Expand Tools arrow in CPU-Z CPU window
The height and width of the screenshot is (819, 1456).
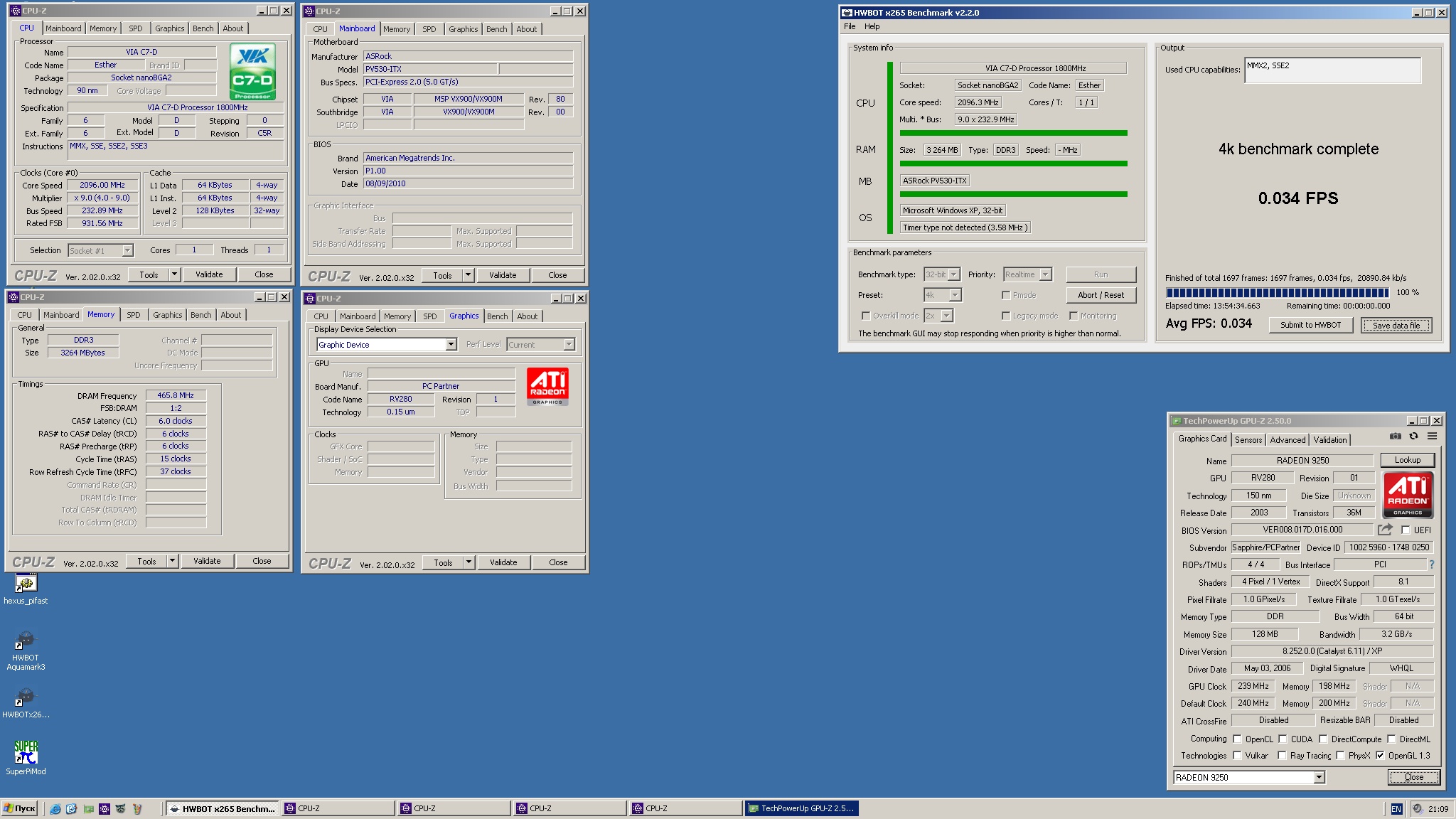[174, 274]
